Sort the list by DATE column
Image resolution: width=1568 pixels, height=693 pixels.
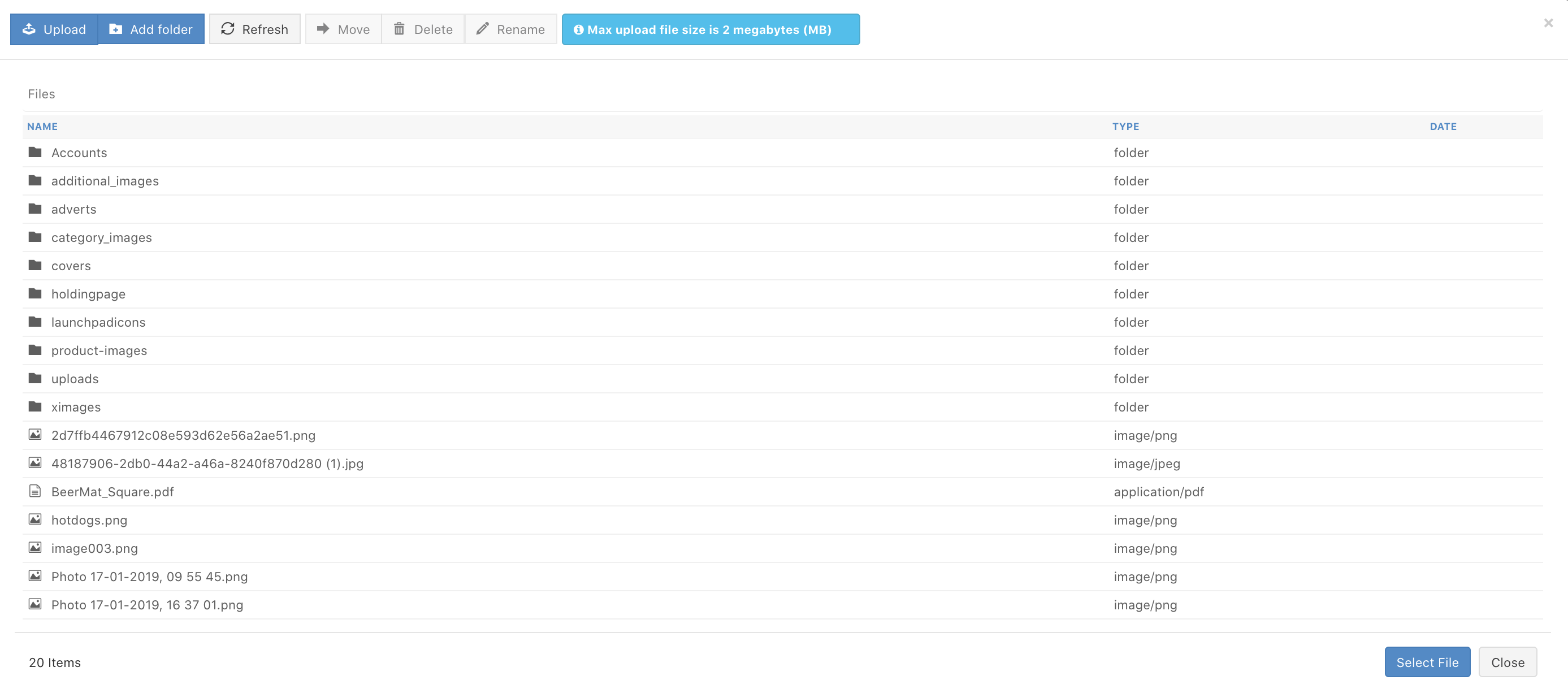[1443, 127]
